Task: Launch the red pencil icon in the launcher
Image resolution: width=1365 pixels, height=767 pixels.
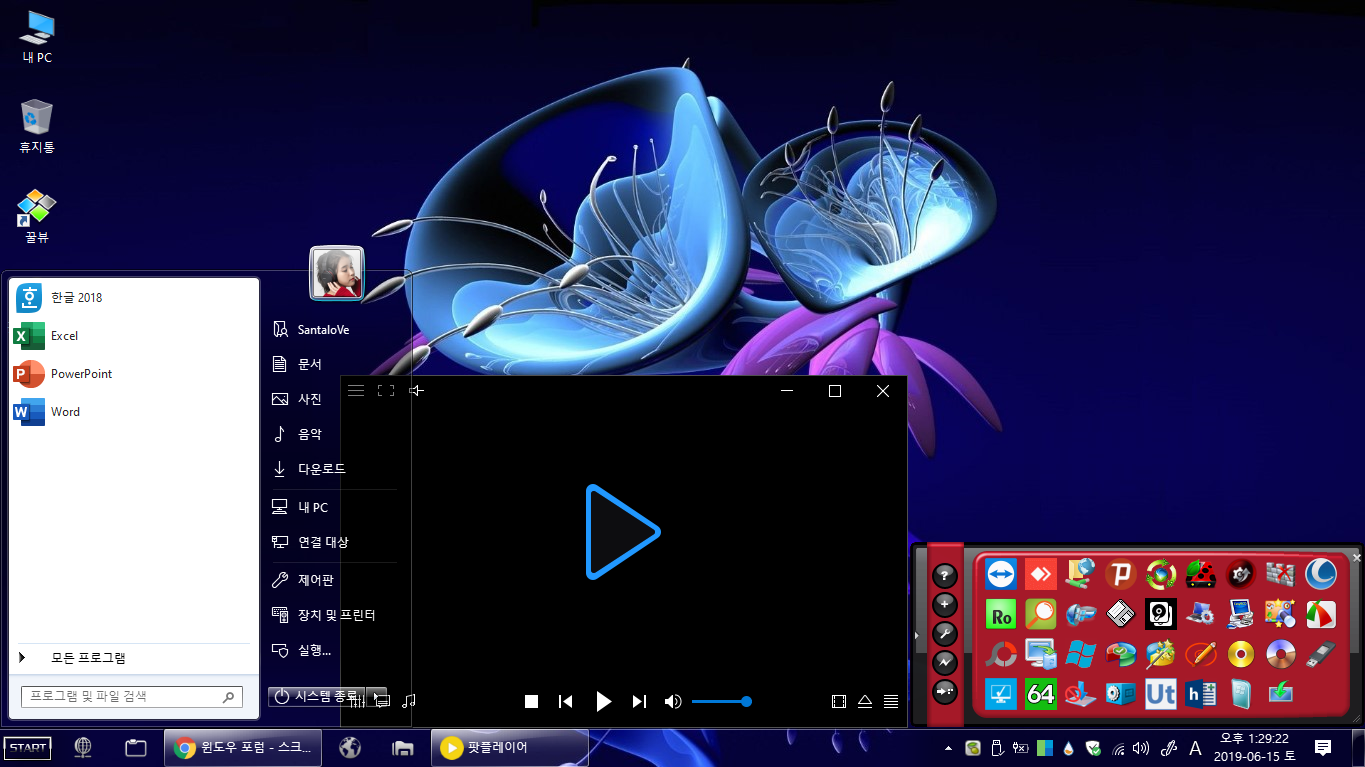Action: 1201,654
